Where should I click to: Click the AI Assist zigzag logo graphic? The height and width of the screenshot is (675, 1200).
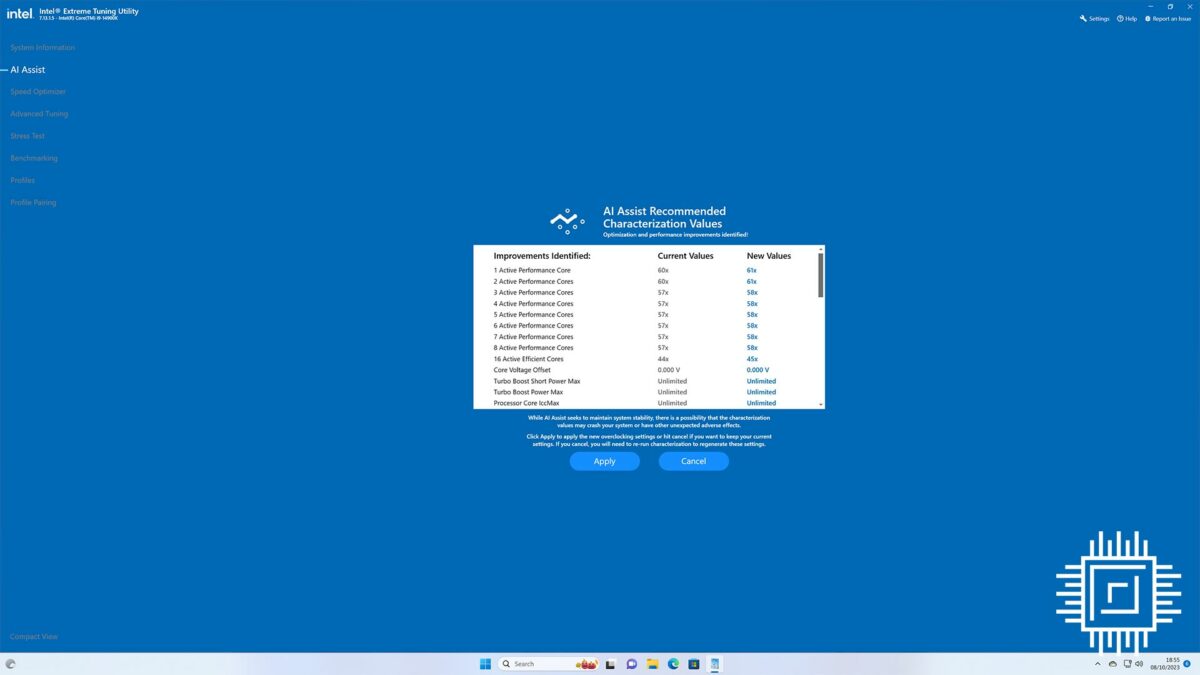[567, 220]
